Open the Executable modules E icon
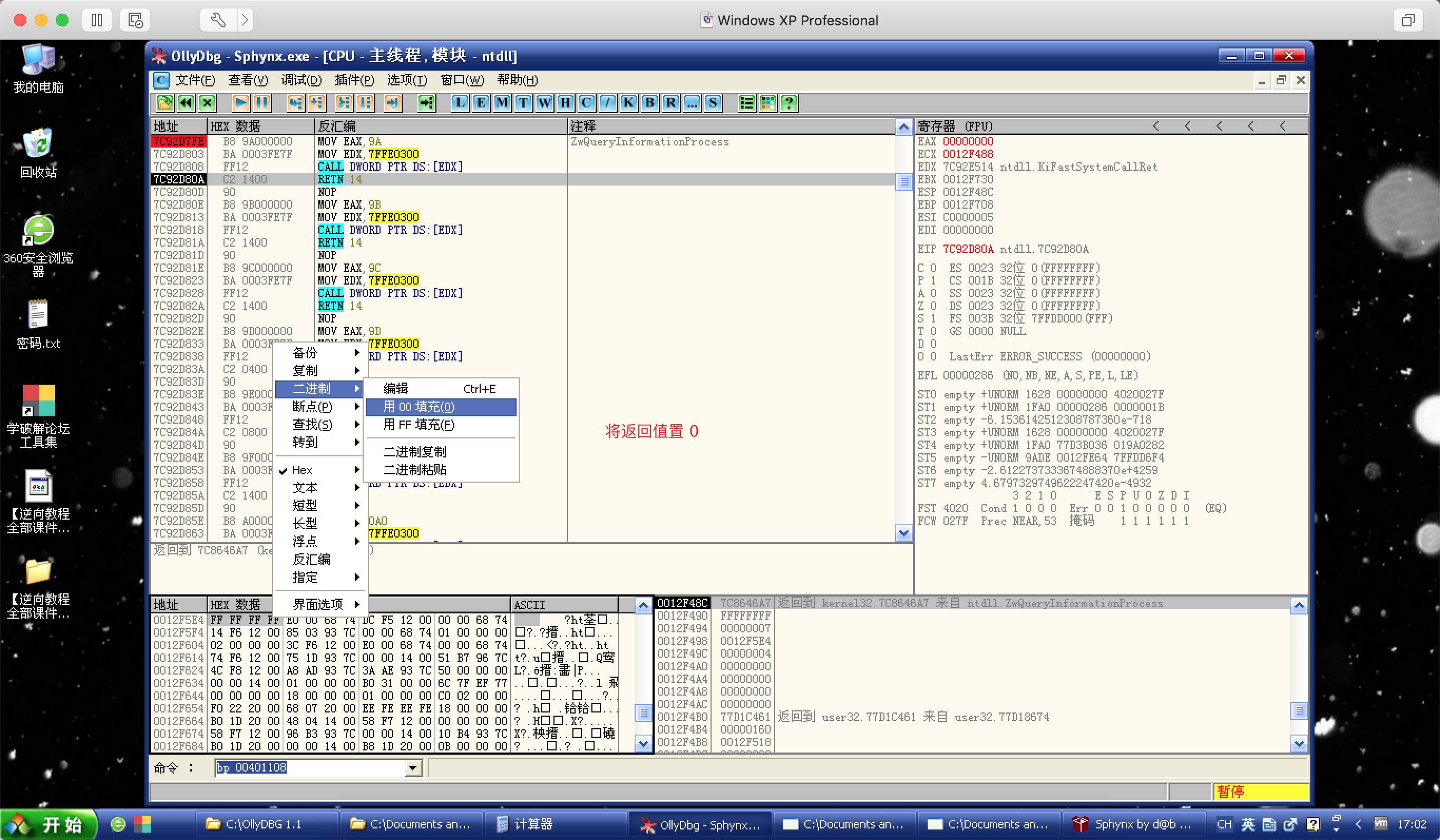Screen dimensions: 1440x840 point(481,103)
